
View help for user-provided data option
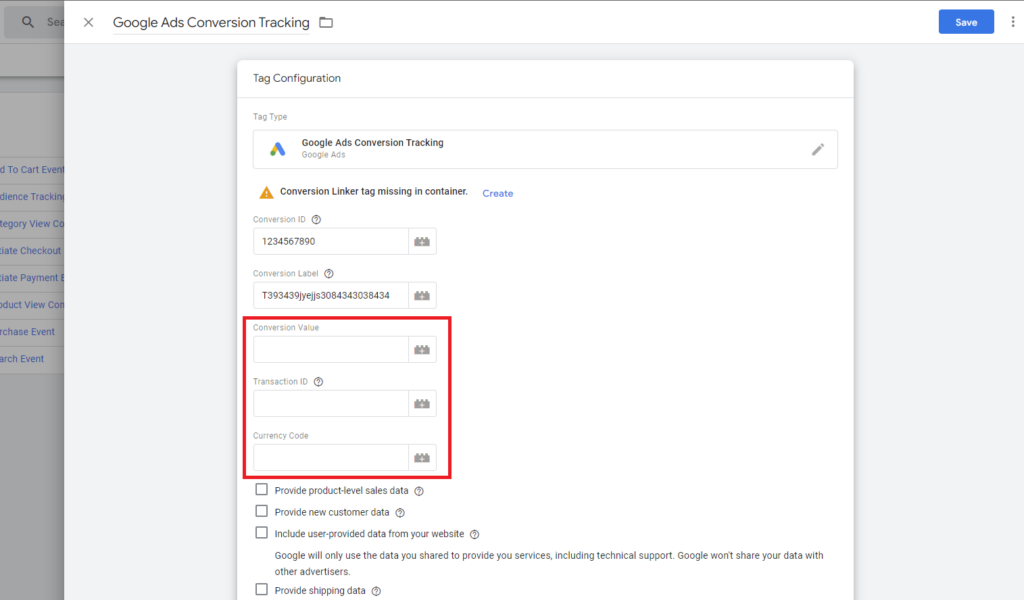[x=474, y=534]
